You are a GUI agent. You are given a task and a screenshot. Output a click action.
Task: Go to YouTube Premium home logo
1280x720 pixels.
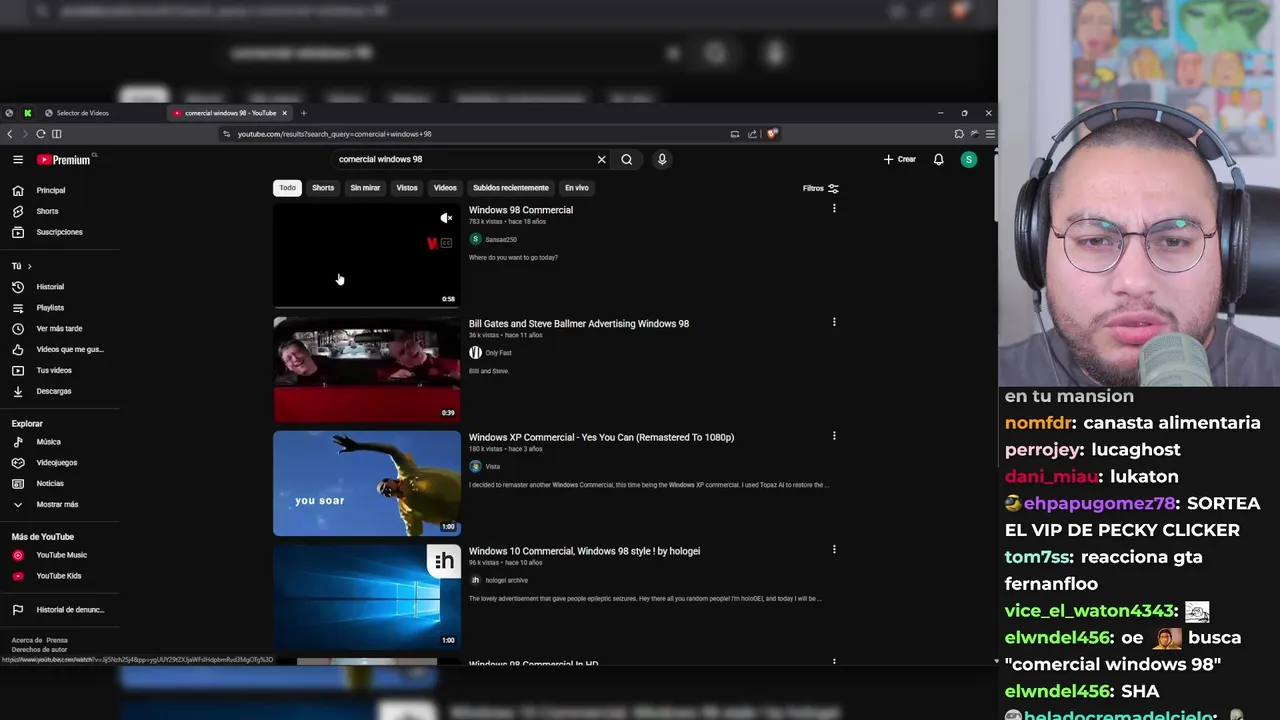pyautogui.click(x=64, y=160)
